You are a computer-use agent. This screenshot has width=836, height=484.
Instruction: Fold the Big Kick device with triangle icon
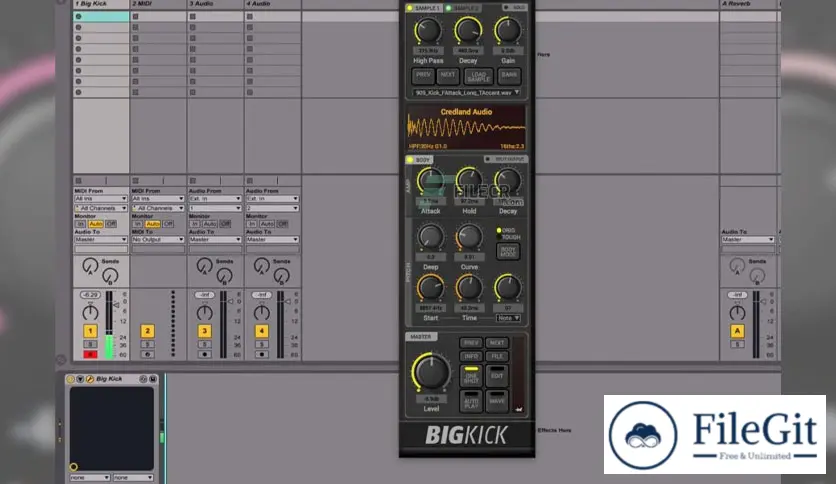80,379
